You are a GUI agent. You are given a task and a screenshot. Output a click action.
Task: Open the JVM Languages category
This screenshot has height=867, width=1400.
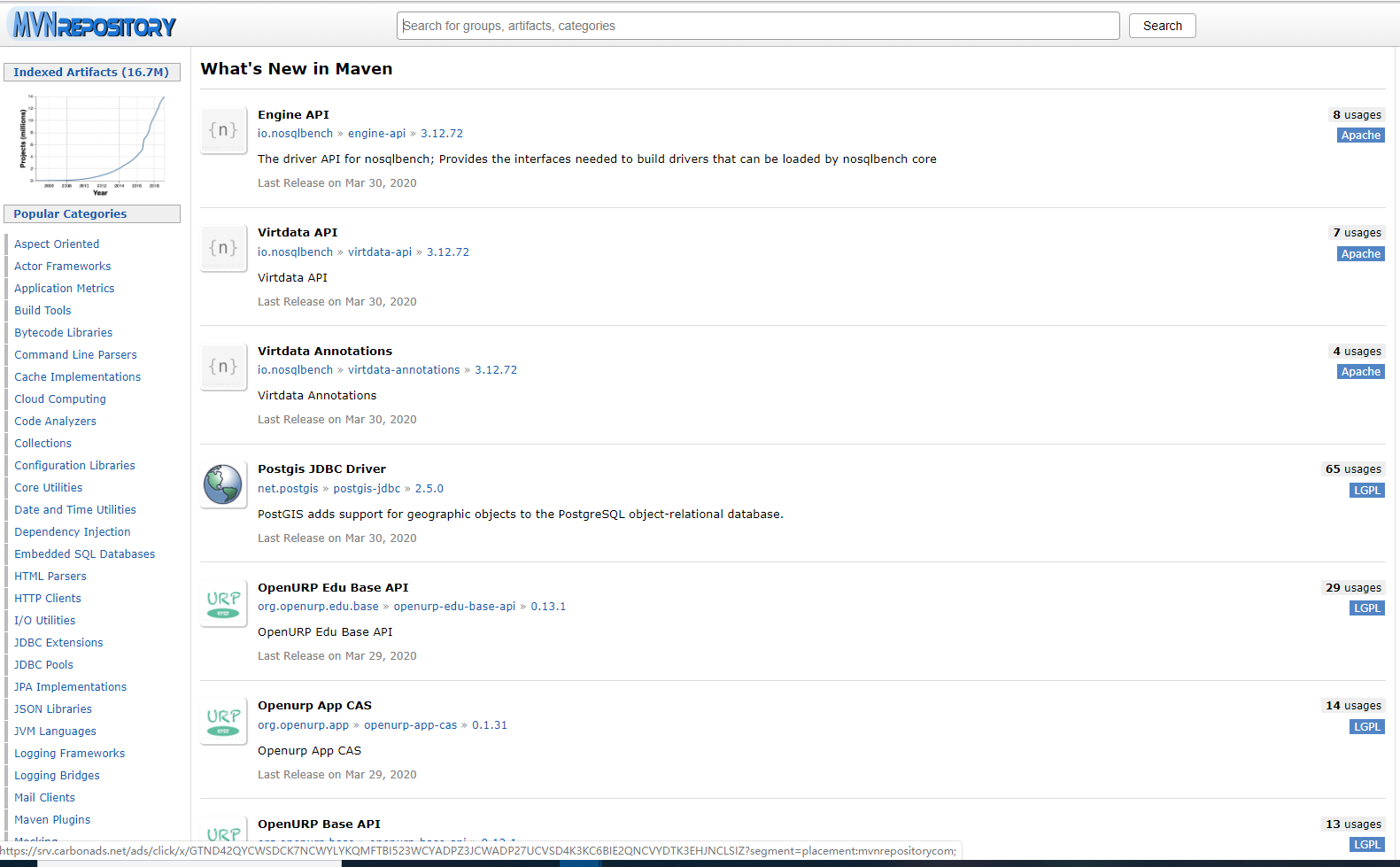pyautogui.click(x=55, y=732)
